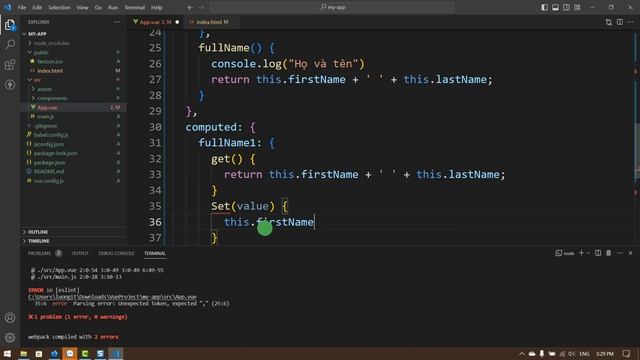The width and height of the screenshot is (640, 360).
Task: Kill the terminal with the trash icon
Action: point(609,253)
